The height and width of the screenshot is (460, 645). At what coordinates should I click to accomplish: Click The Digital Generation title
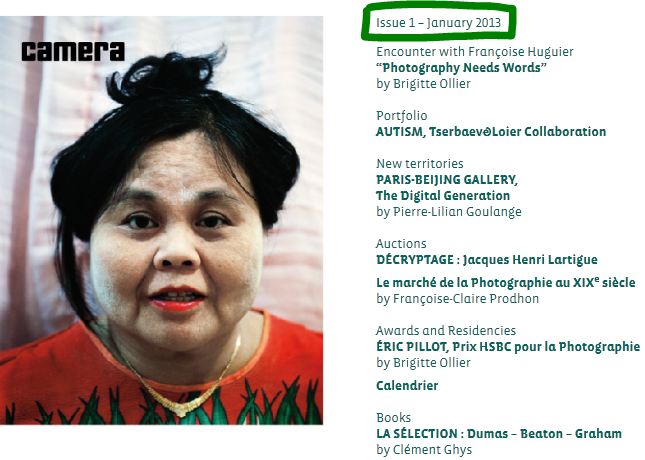(443, 195)
